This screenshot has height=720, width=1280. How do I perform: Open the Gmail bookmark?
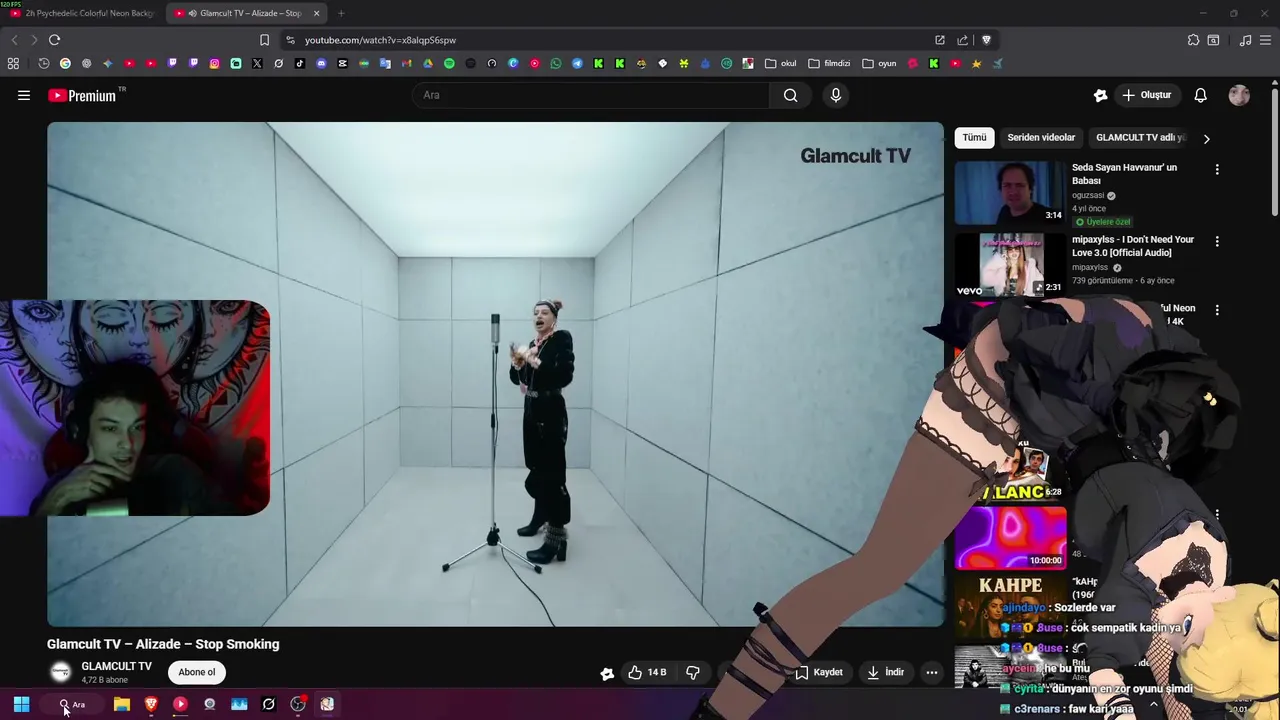(406, 63)
